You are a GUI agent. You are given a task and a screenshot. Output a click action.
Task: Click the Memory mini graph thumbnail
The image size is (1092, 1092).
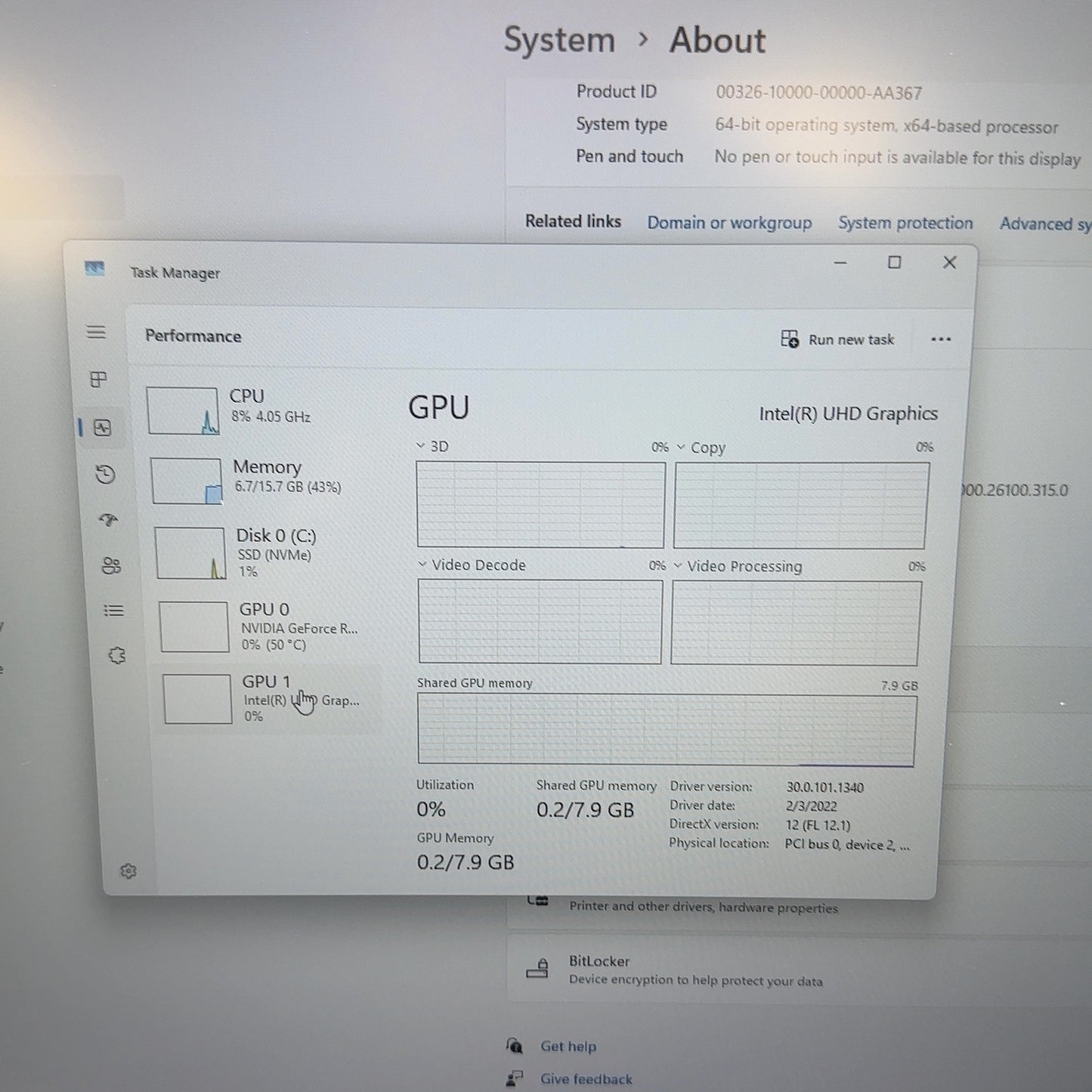point(187,481)
